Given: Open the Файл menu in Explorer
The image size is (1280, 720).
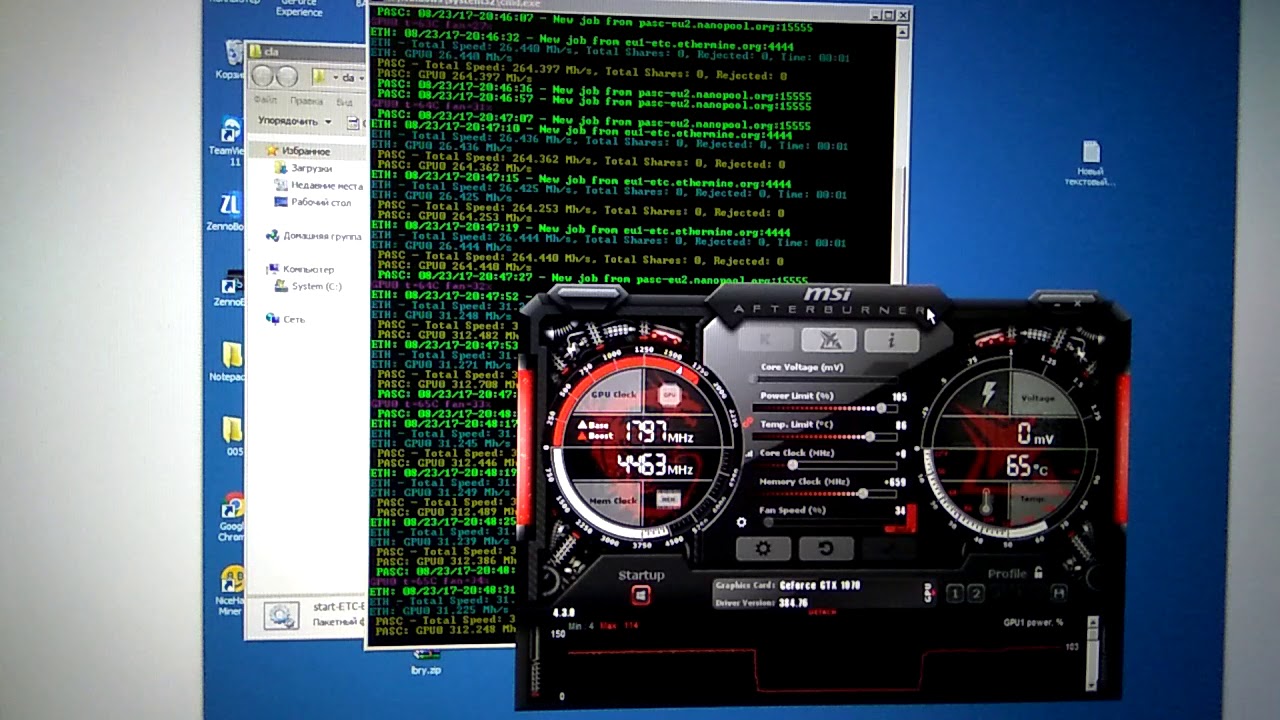Looking at the screenshot, I should click(266, 101).
